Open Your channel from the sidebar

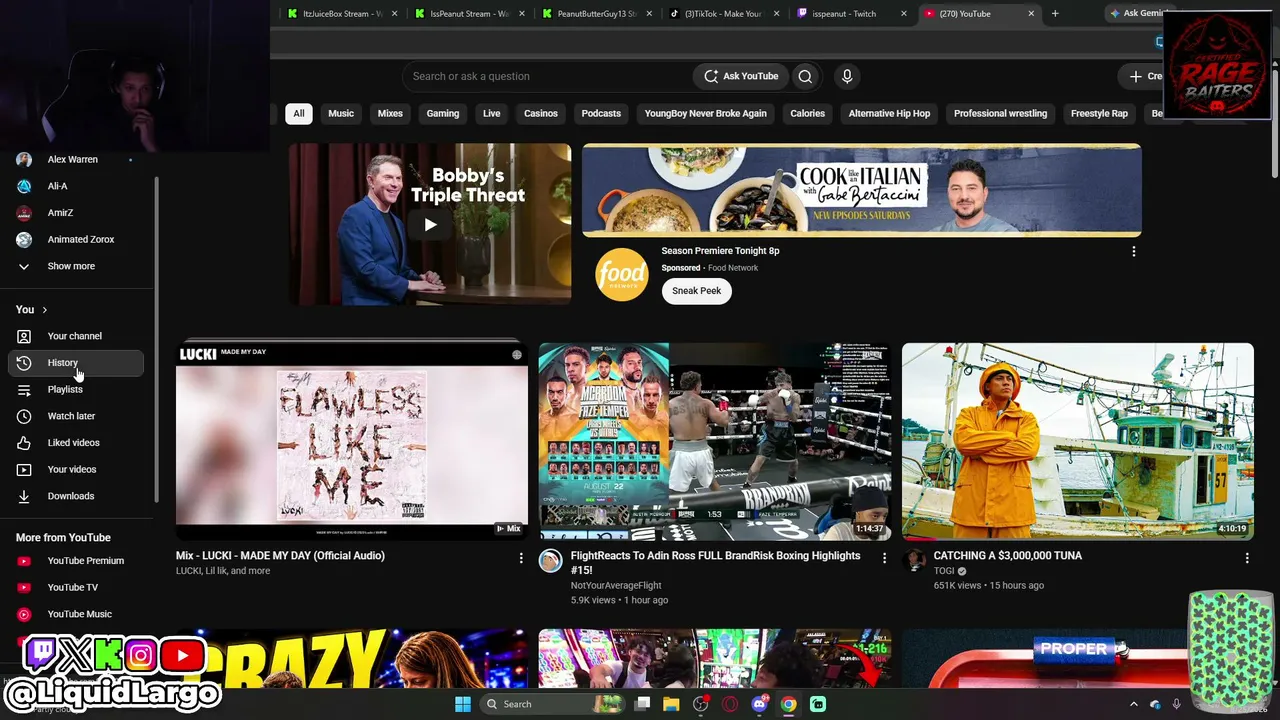click(76, 336)
